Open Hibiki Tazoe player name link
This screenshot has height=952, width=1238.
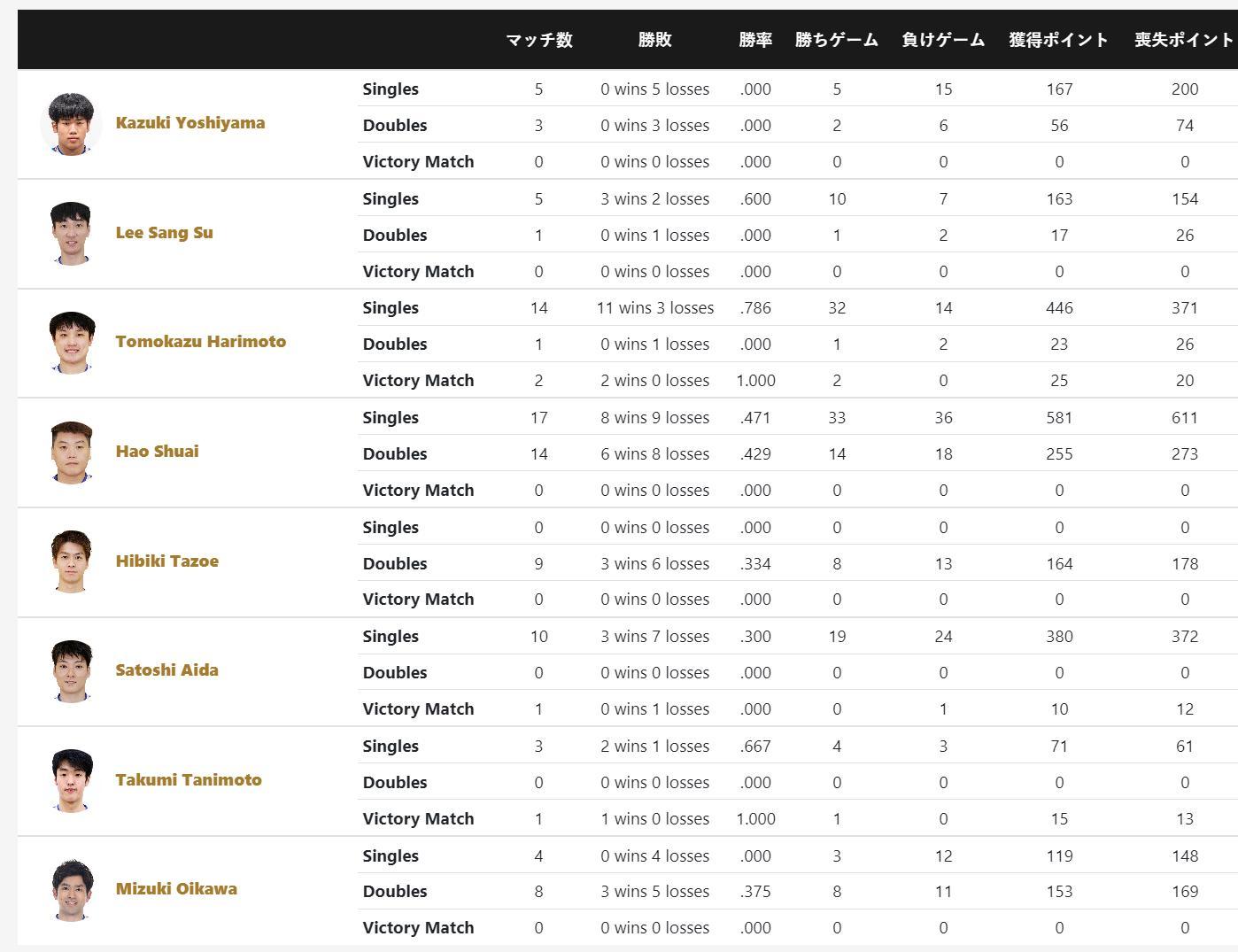(166, 561)
